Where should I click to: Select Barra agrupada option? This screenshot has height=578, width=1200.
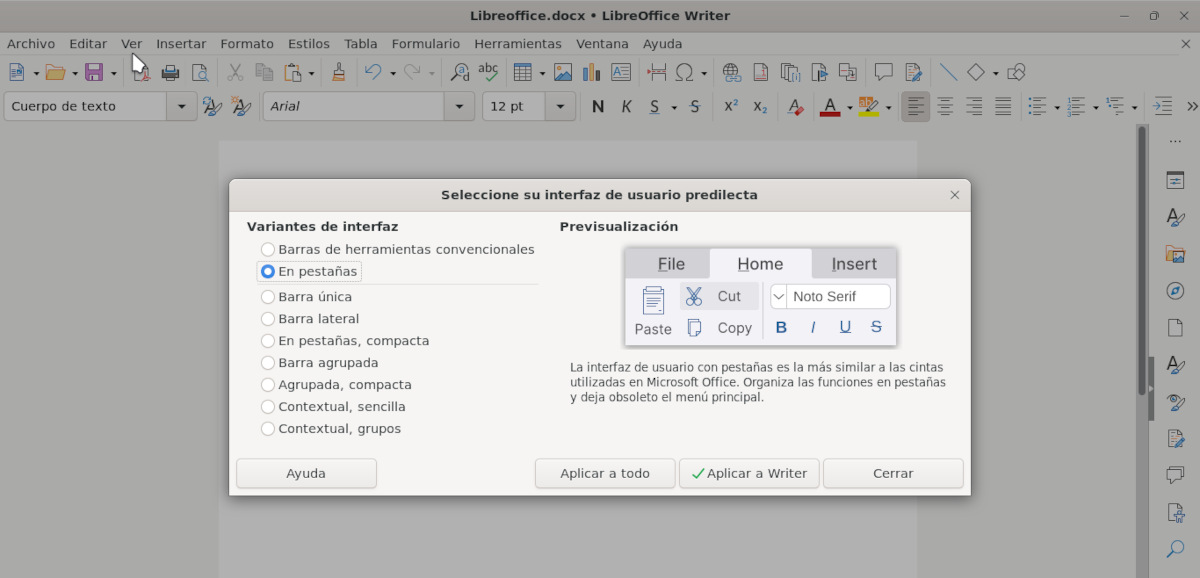click(320, 363)
